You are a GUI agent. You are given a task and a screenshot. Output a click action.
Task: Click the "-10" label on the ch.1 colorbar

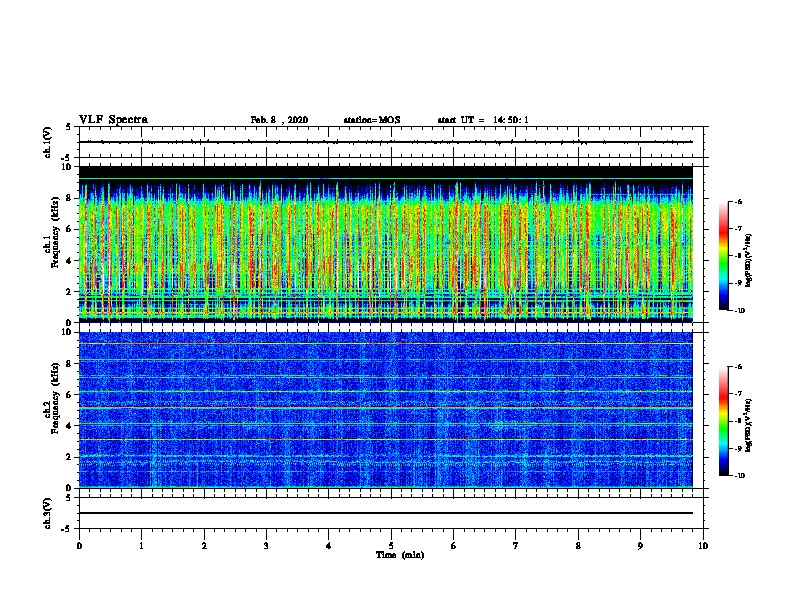739,311
